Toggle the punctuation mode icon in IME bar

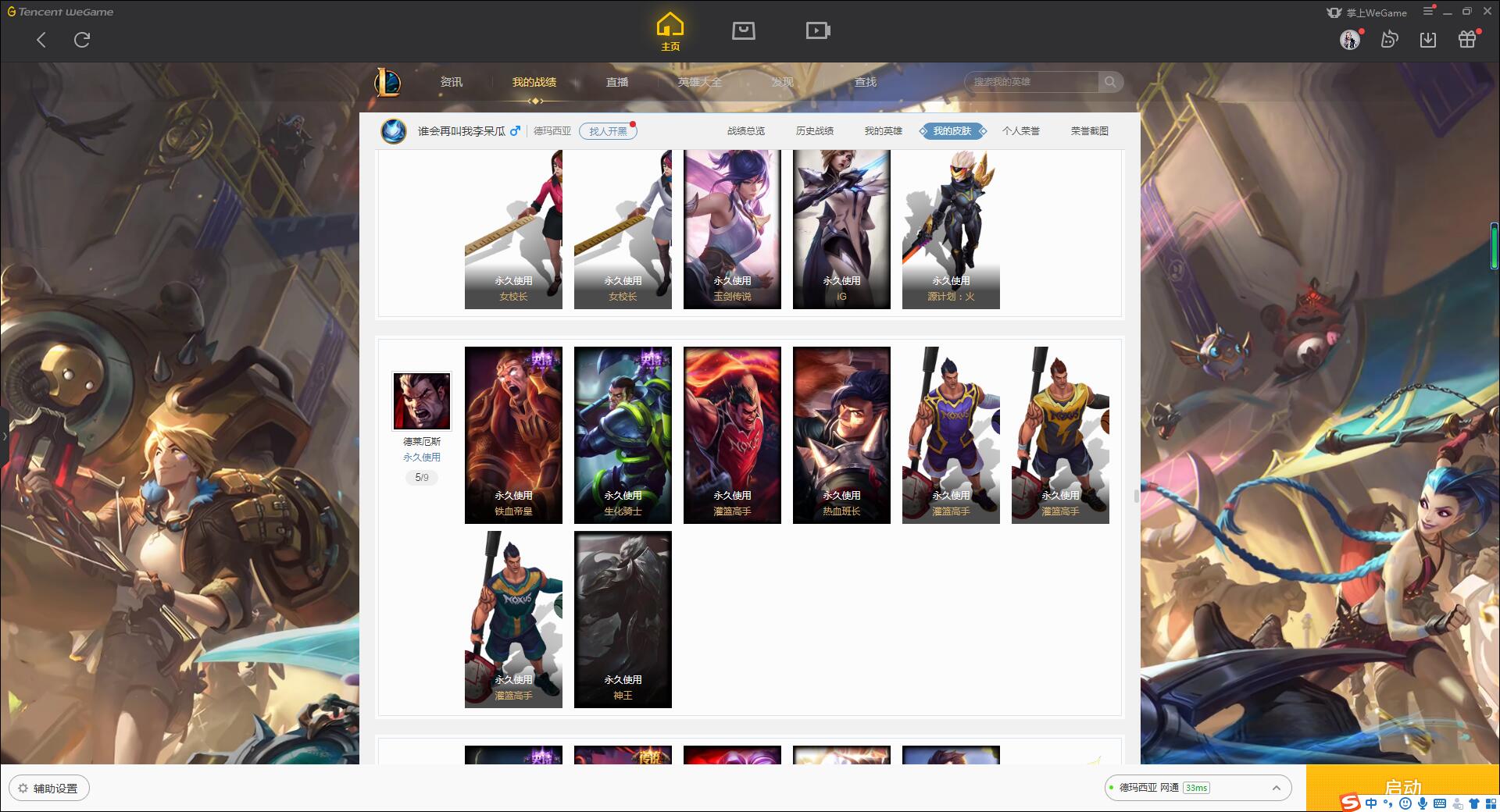click(1388, 803)
